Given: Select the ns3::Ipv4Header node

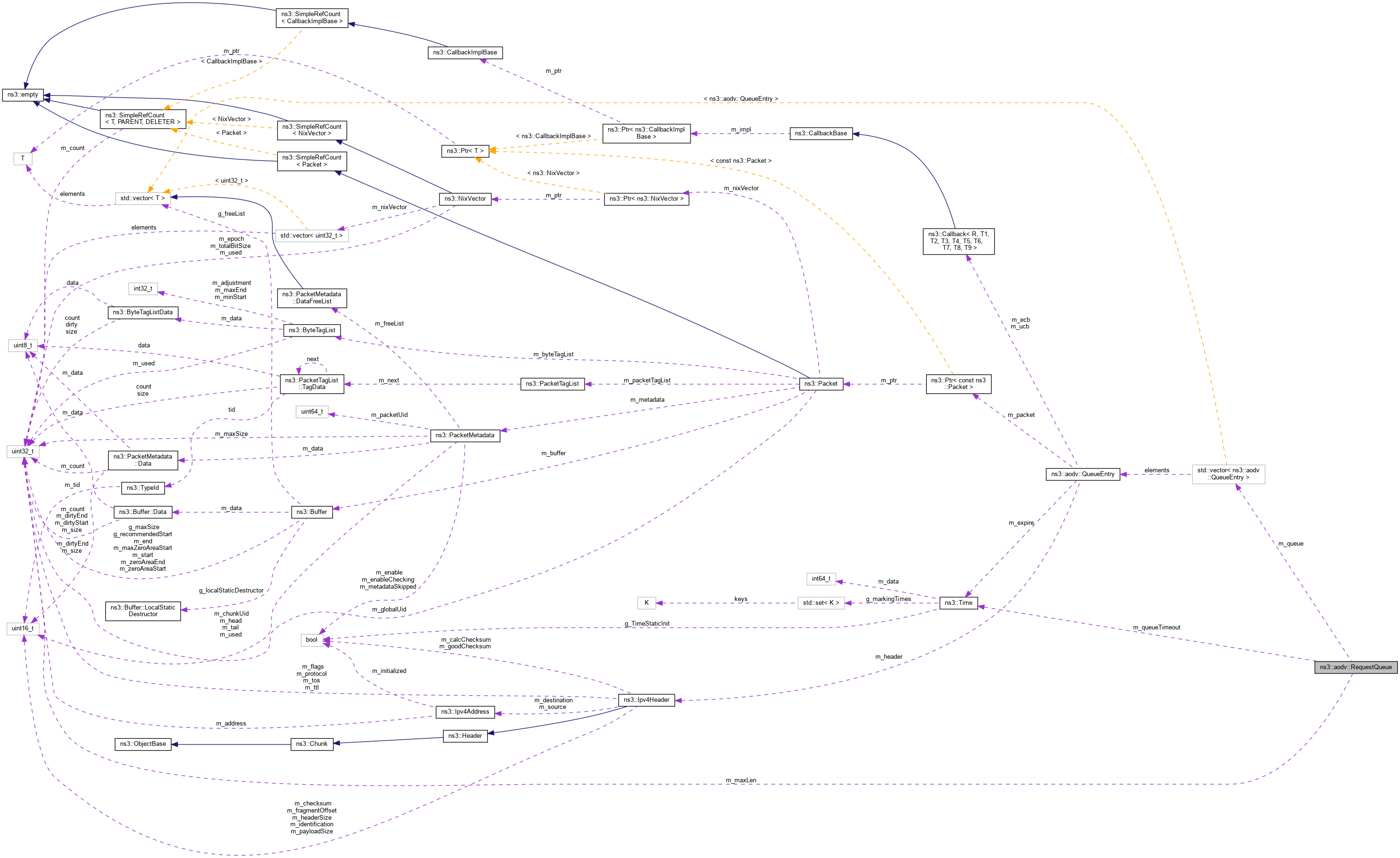Looking at the screenshot, I should [x=646, y=700].
